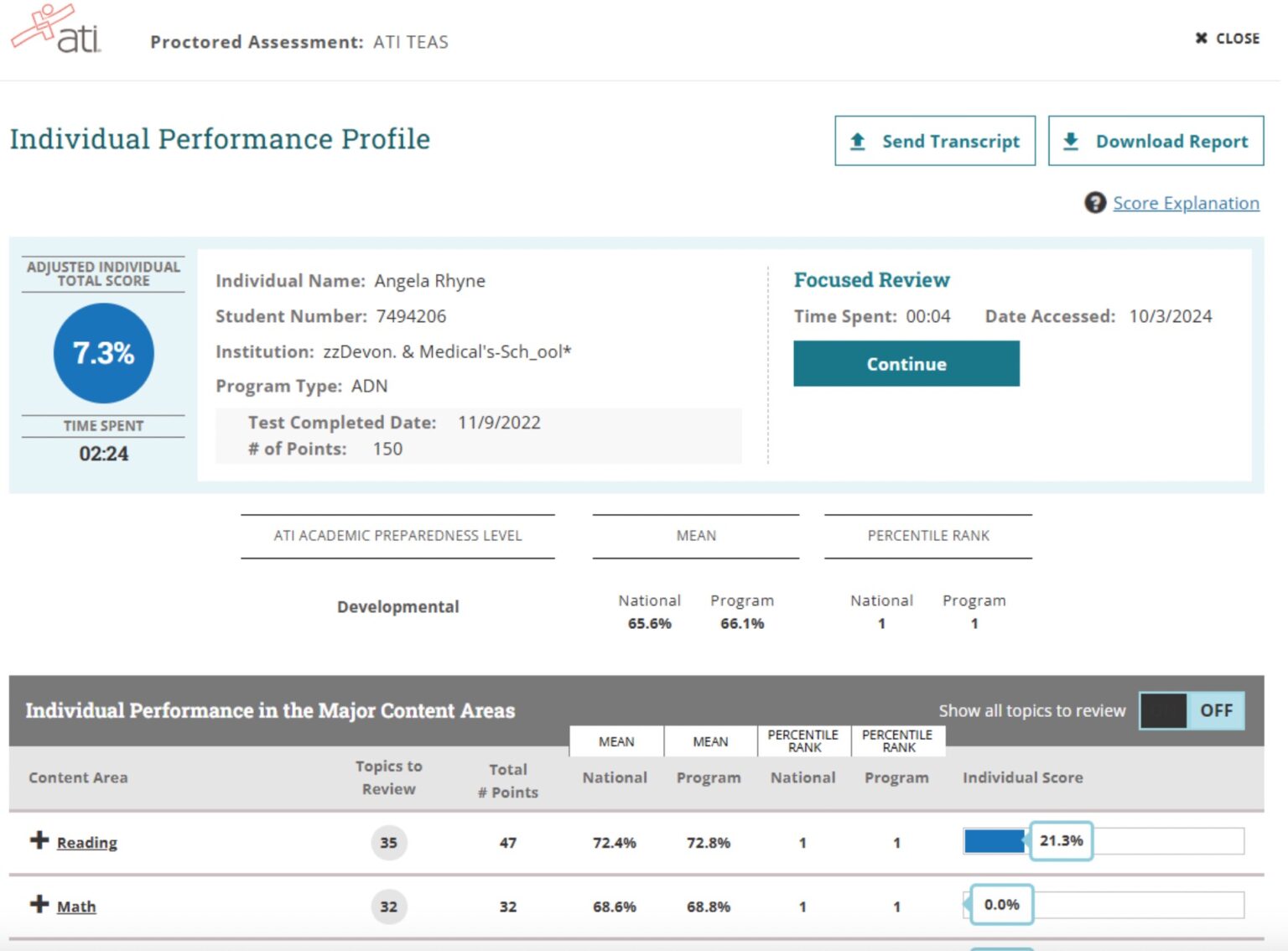Click the plus icon beside Math
The width and height of the screenshot is (1288, 951).
(38, 906)
